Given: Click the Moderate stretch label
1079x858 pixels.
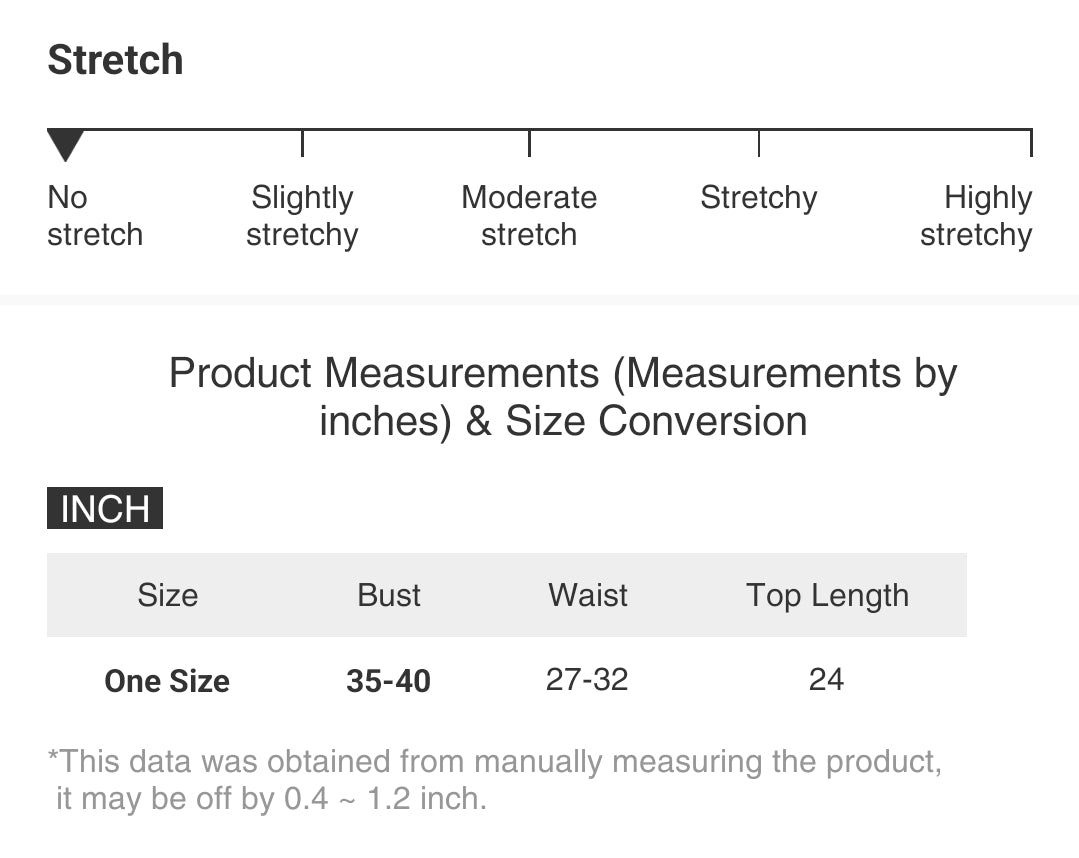Looking at the screenshot, I should tap(529, 216).
